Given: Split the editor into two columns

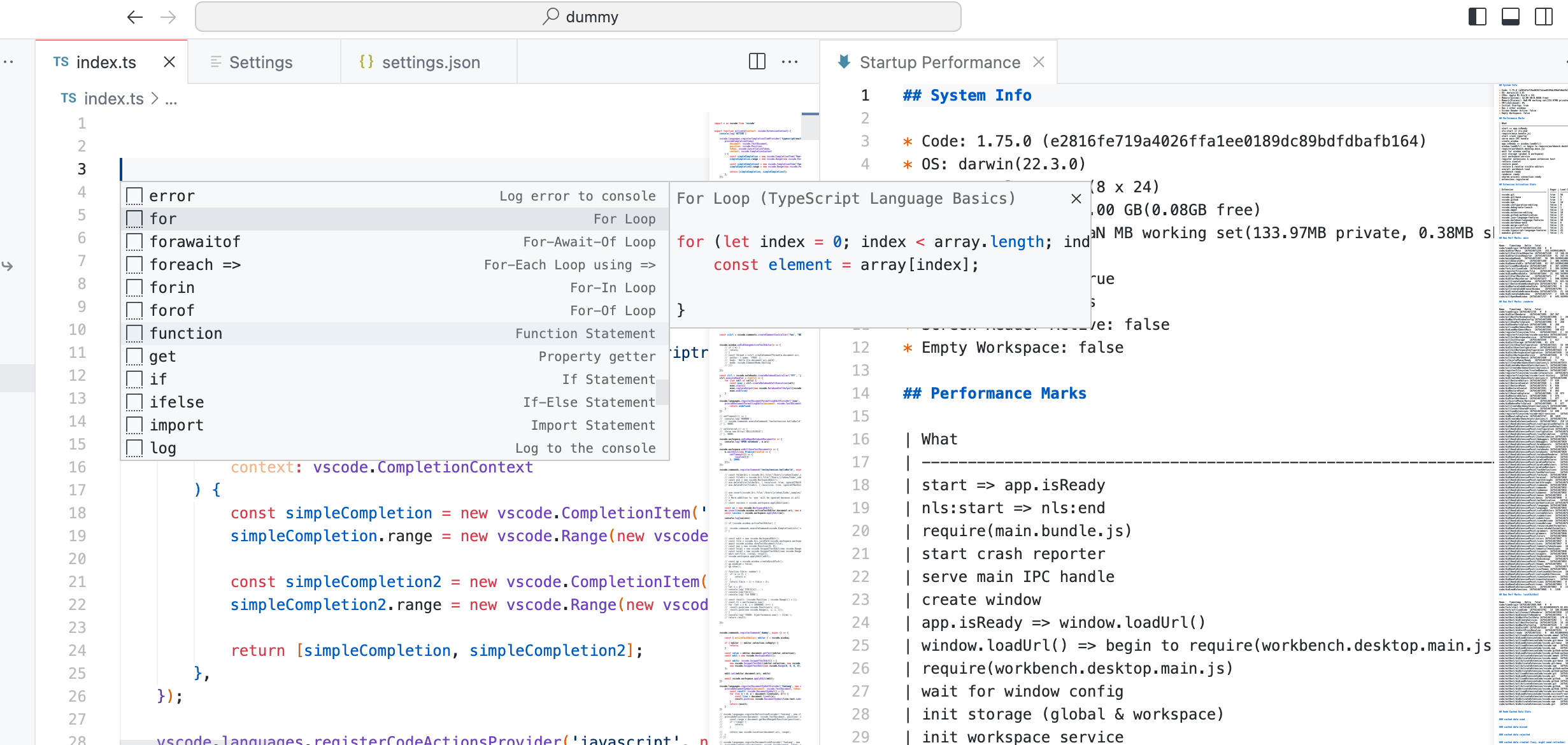Looking at the screenshot, I should pos(756,61).
